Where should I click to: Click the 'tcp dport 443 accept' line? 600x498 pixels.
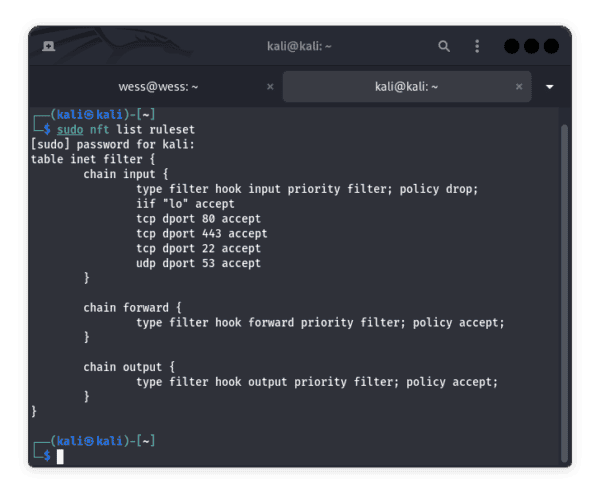click(x=202, y=233)
